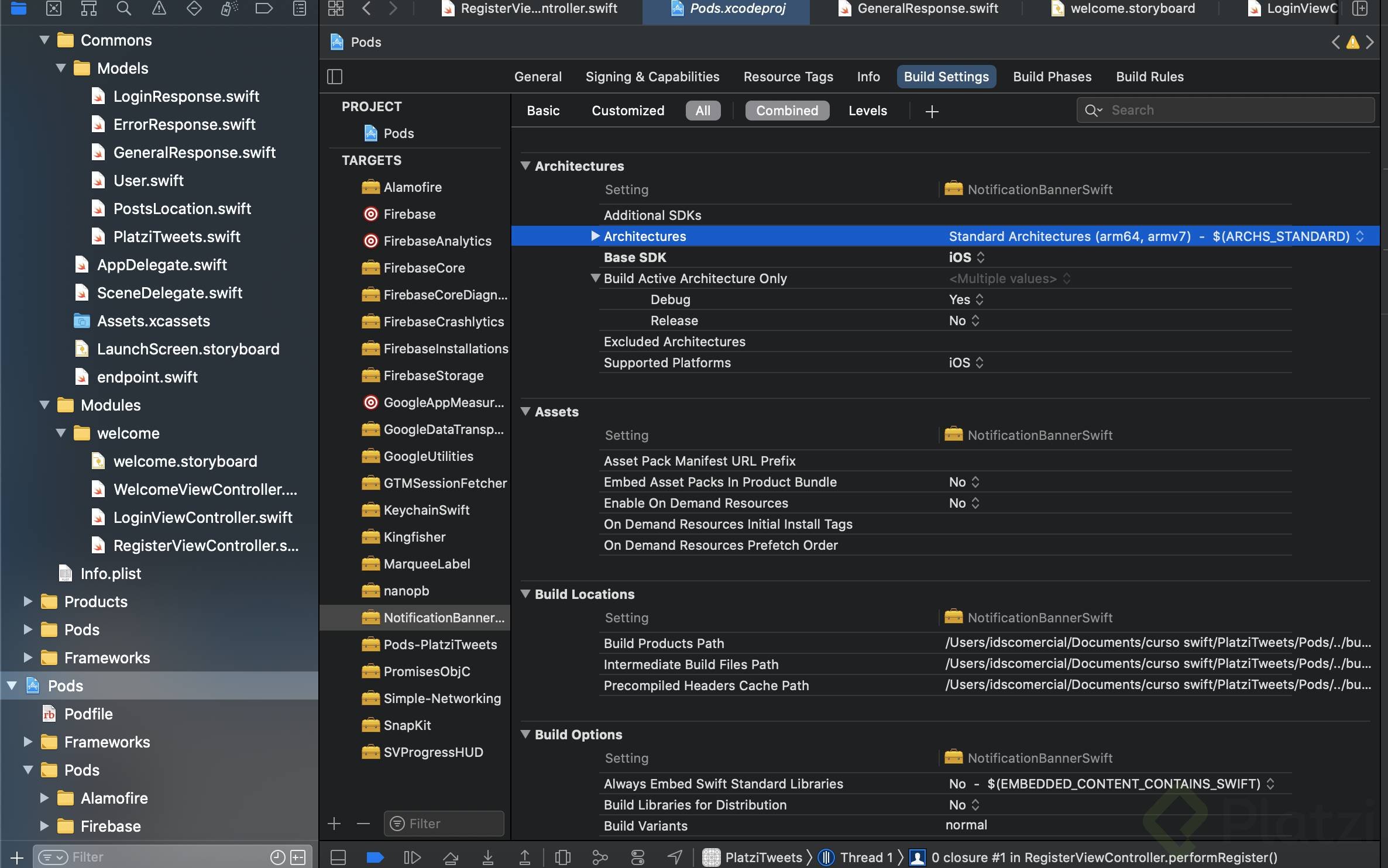Viewport: 1388px width, 868px height.
Task: Open the find navigator magnifier icon
Action: point(123,8)
